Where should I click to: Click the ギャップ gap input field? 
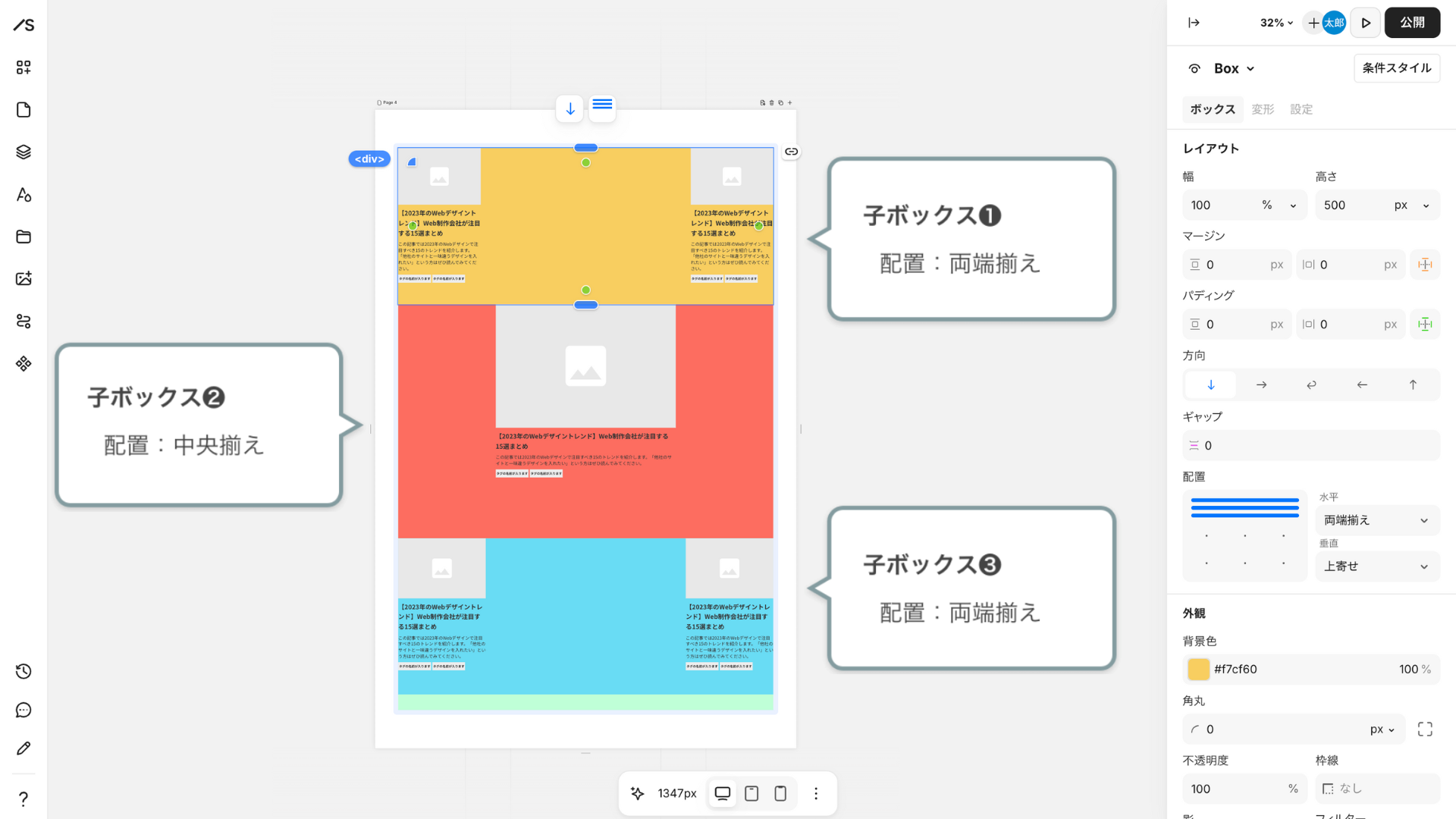click(1312, 446)
